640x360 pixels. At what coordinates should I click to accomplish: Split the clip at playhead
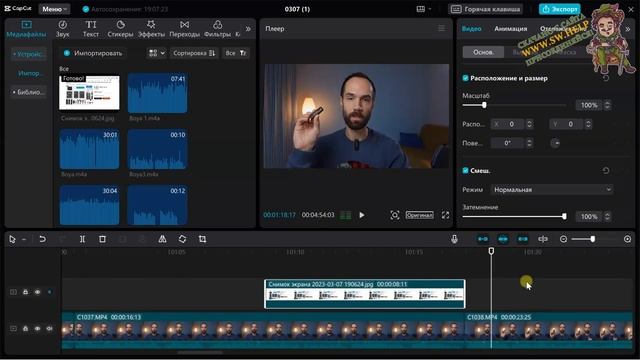pos(82,239)
